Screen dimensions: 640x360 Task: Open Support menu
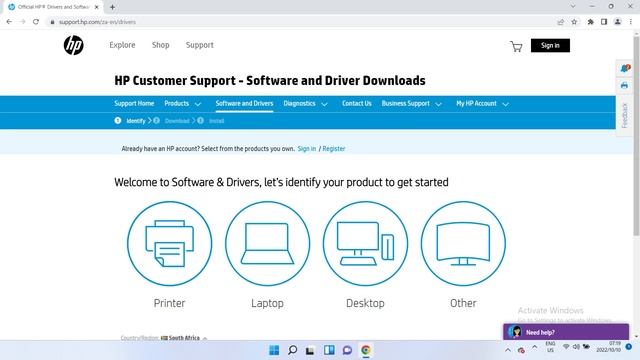200,45
